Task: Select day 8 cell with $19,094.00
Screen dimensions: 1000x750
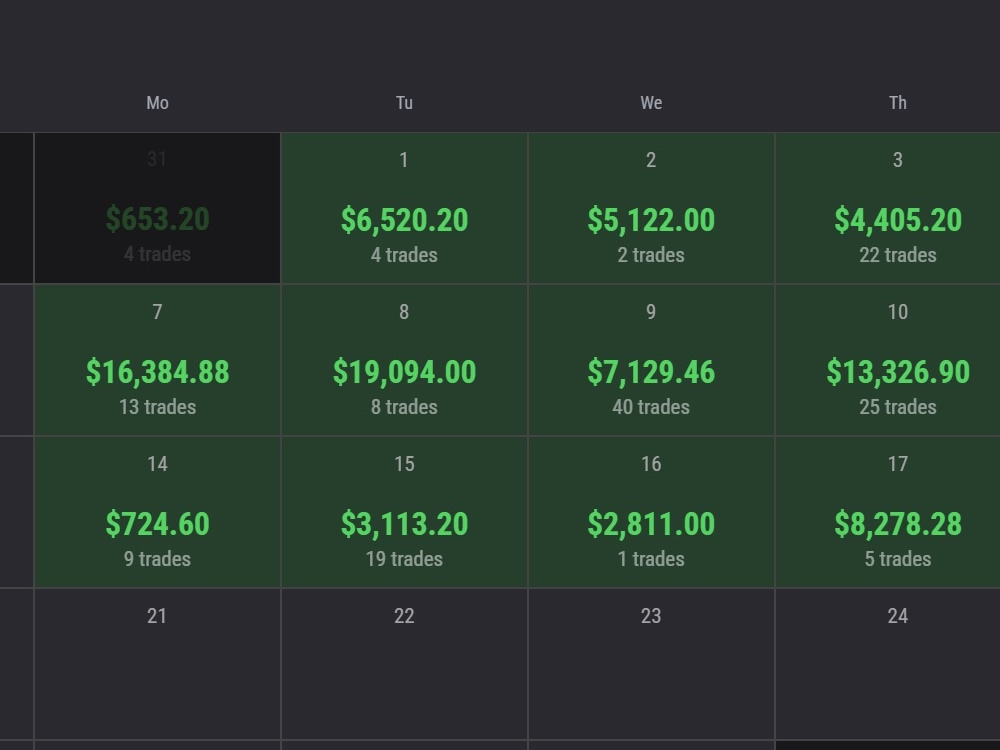Action: point(404,360)
